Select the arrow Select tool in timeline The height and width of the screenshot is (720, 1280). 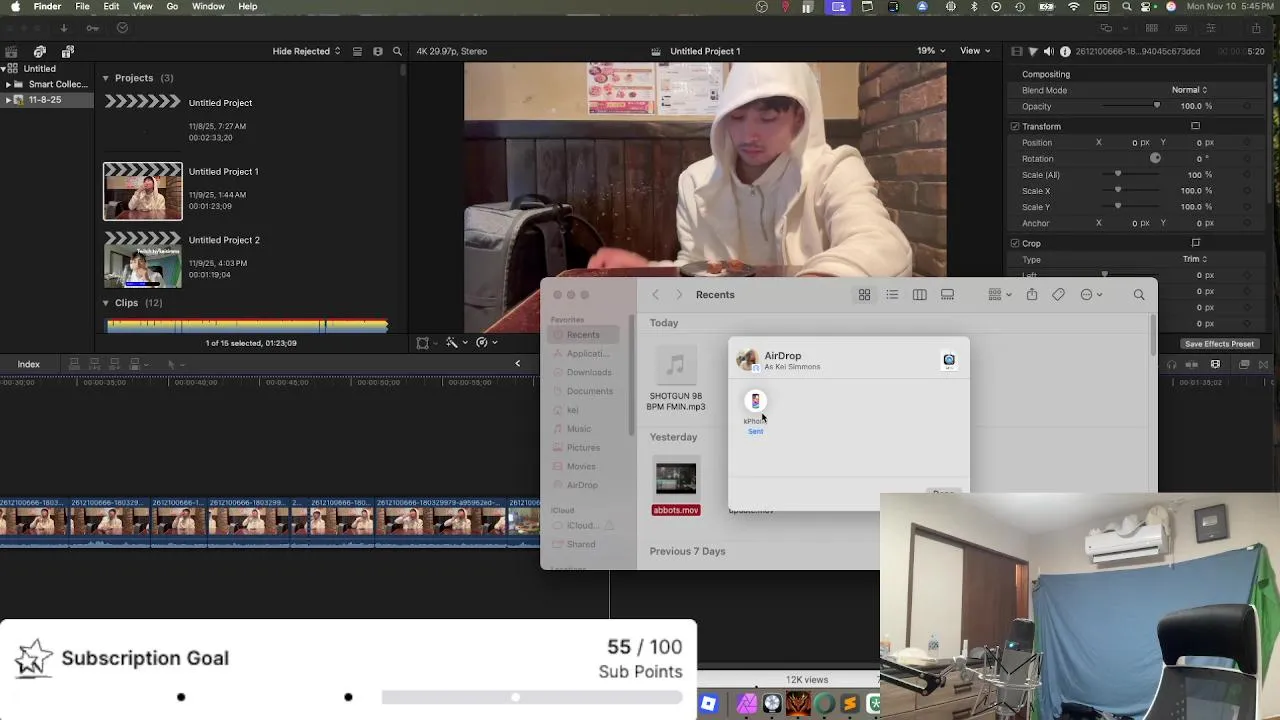(x=171, y=364)
